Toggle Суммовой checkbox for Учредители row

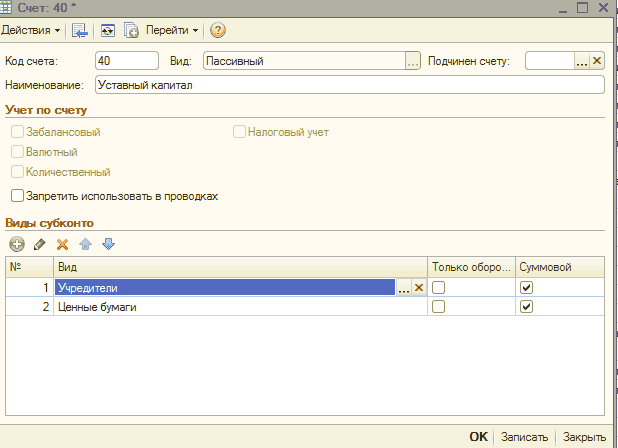tap(527, 288)
